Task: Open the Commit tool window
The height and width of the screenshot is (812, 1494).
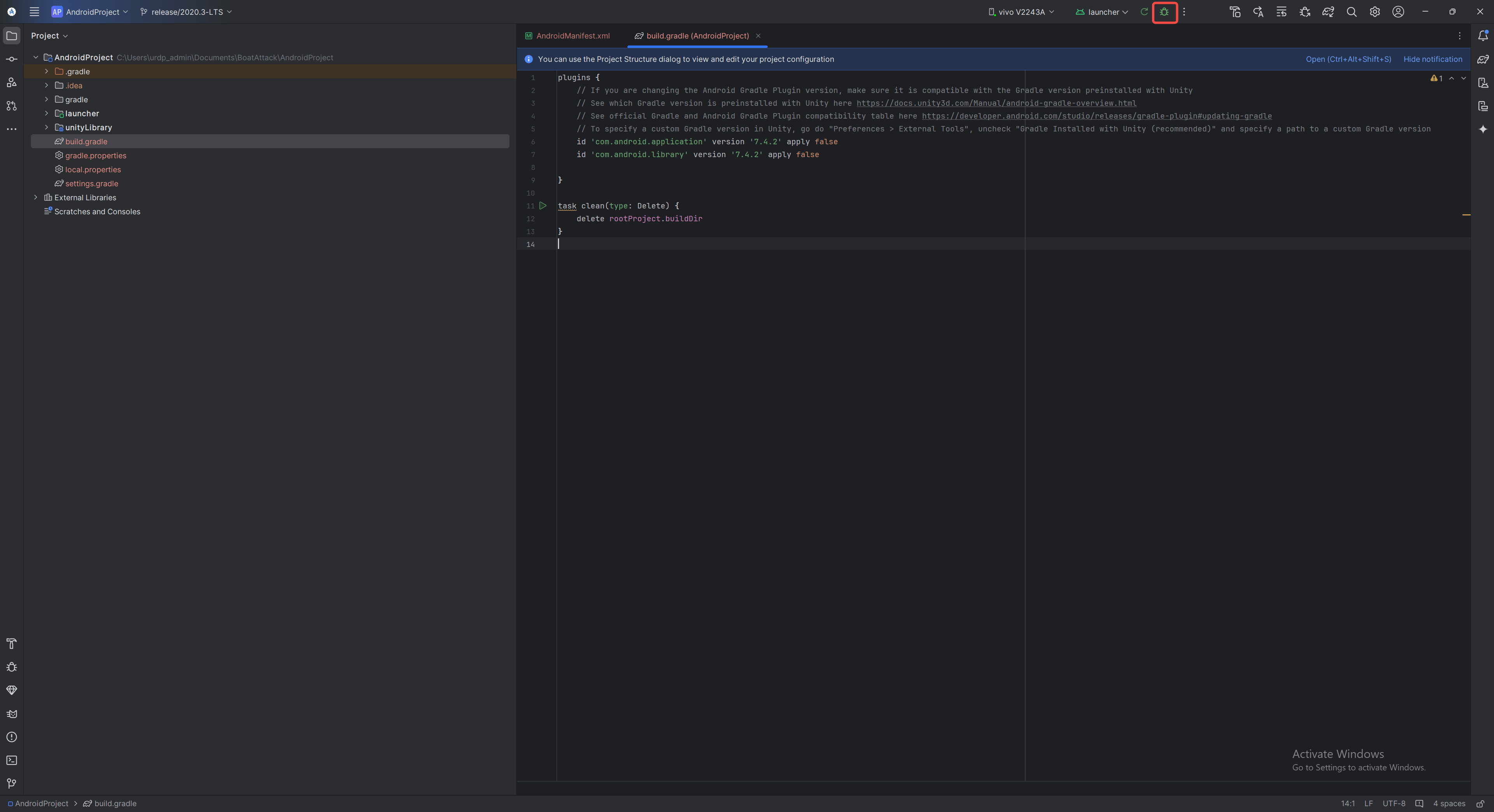Action: tap(12, 59)
